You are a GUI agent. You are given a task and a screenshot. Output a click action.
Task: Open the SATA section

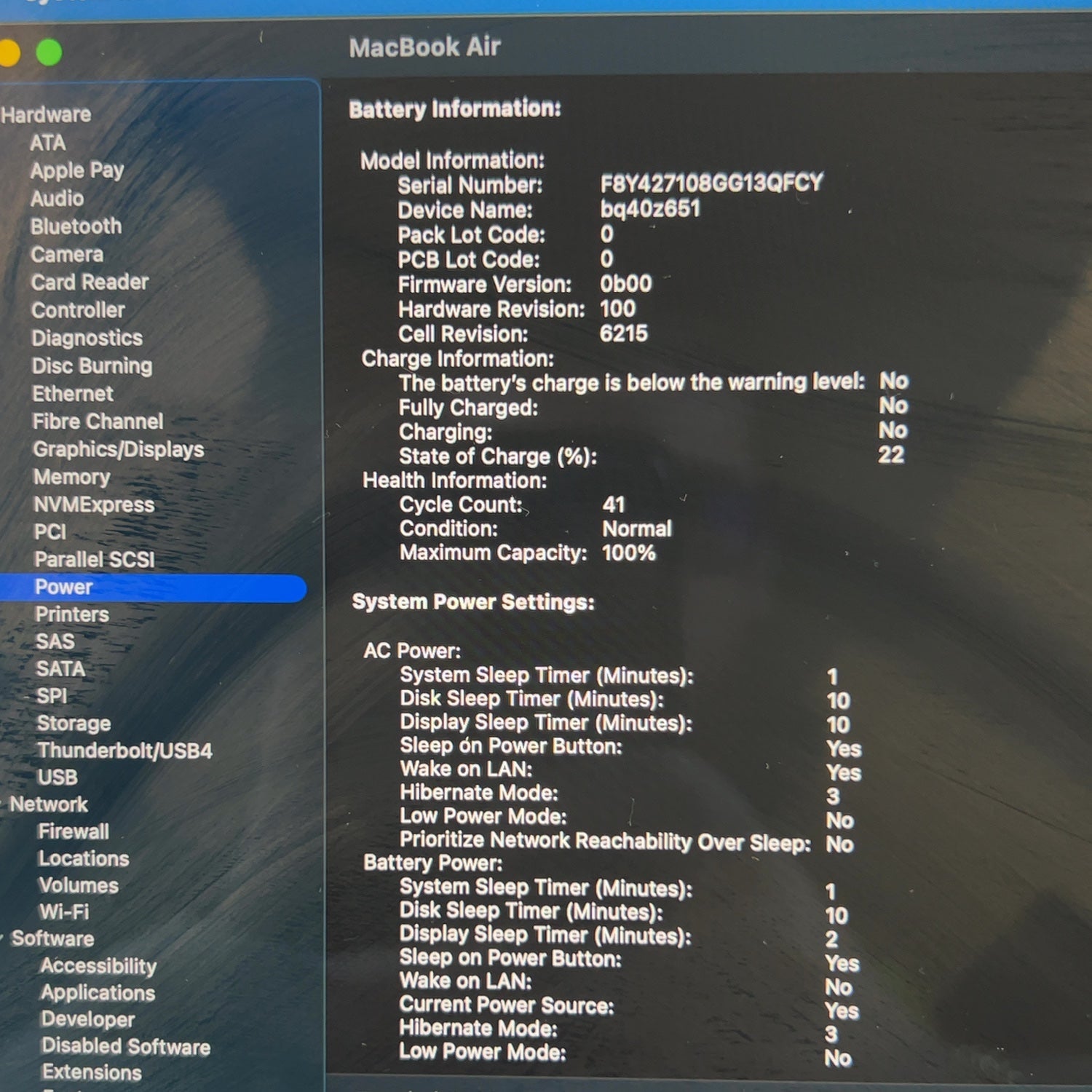(60, 668)
